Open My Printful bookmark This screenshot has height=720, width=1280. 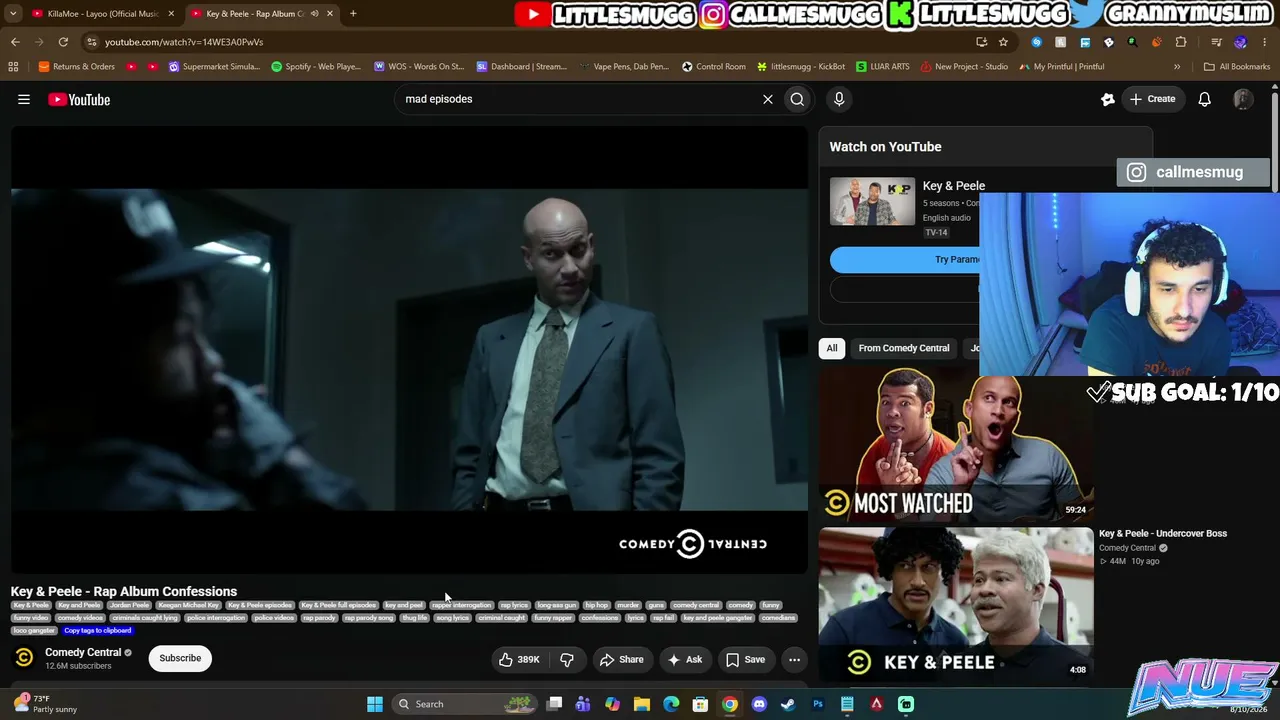(1062, 67)
